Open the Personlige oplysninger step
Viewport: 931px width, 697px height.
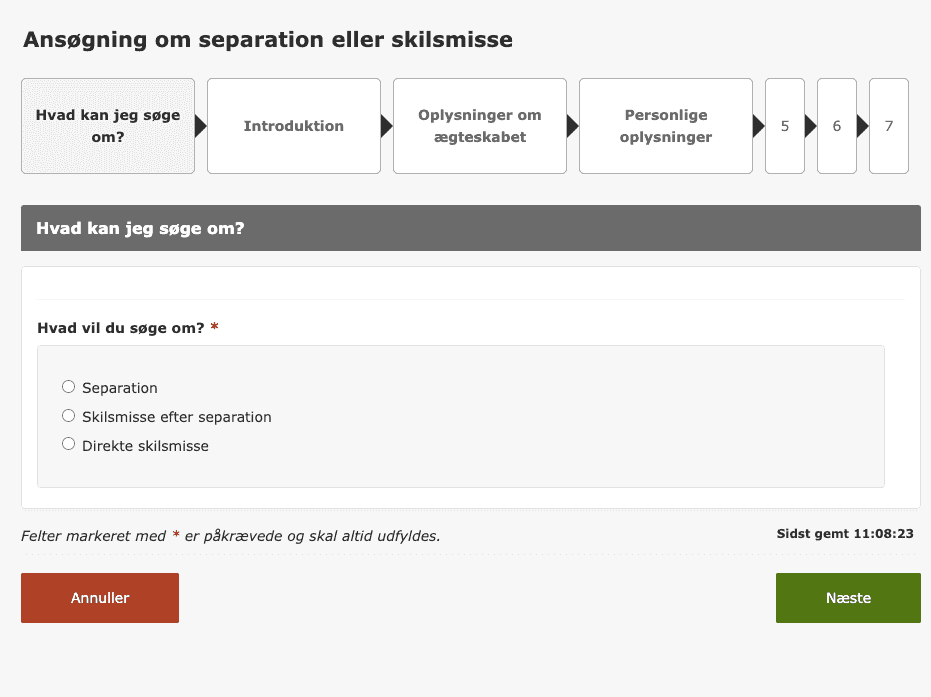tap(665, 126)
